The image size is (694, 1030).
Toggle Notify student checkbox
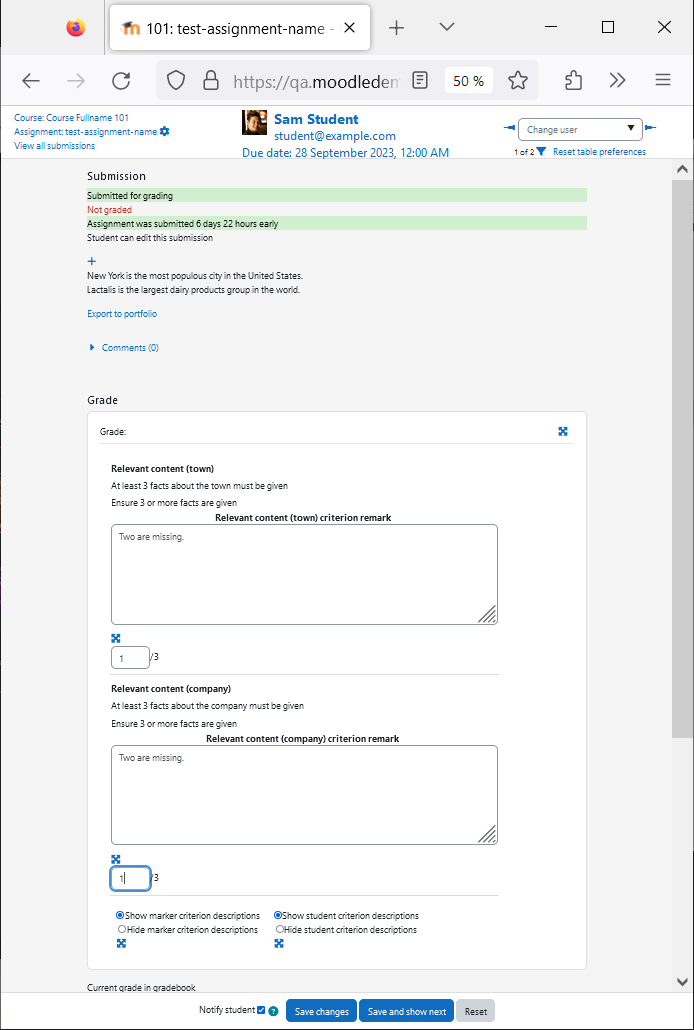coord(262,1010)
